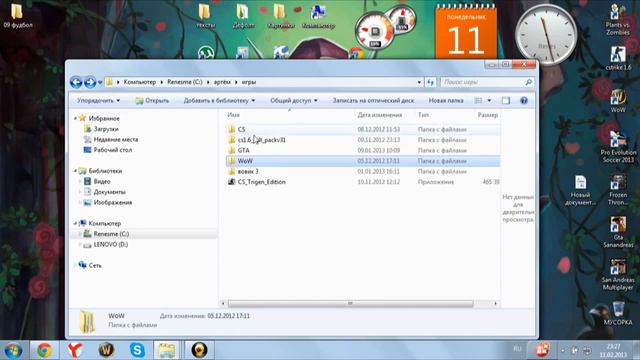Select the GTA folder
The height and width of the screenshot is (360, 640).
click(243, 151)
